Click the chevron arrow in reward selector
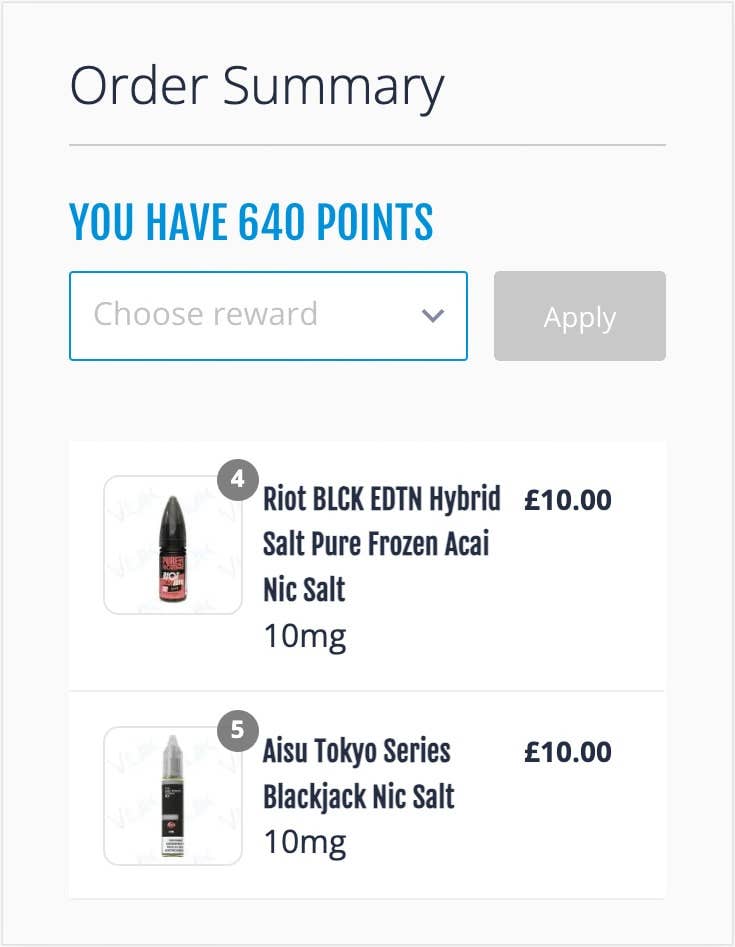Image resolution: width=735 pixels, height=947 pixels. [x=432, y=315]
